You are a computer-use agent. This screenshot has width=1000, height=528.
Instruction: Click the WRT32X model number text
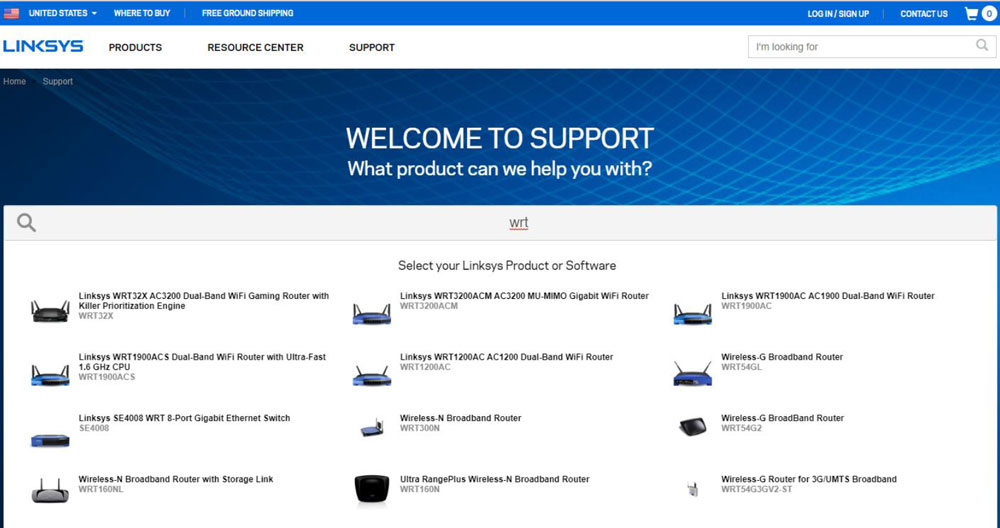click(x=96, y=316)
